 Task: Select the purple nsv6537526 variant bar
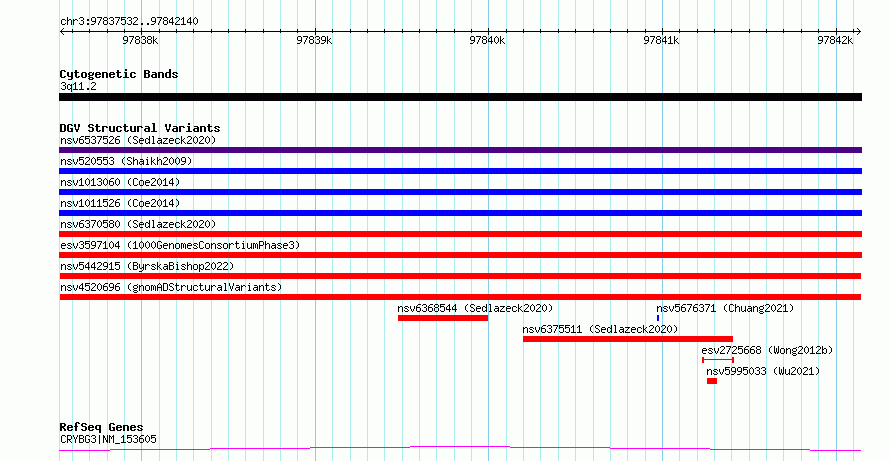click(x=460, y=150)
